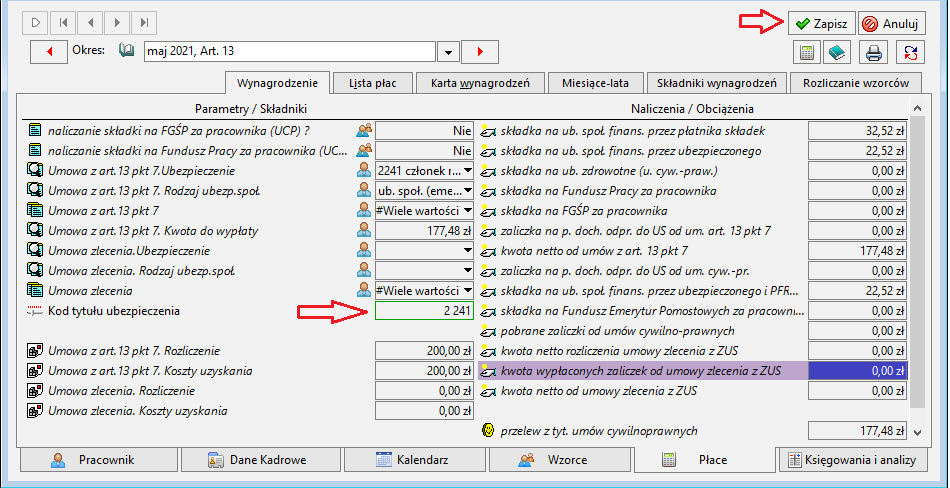
Task: Click Nie value for naliczanie składki na FGŚP
Action: (x=424, y=131)
